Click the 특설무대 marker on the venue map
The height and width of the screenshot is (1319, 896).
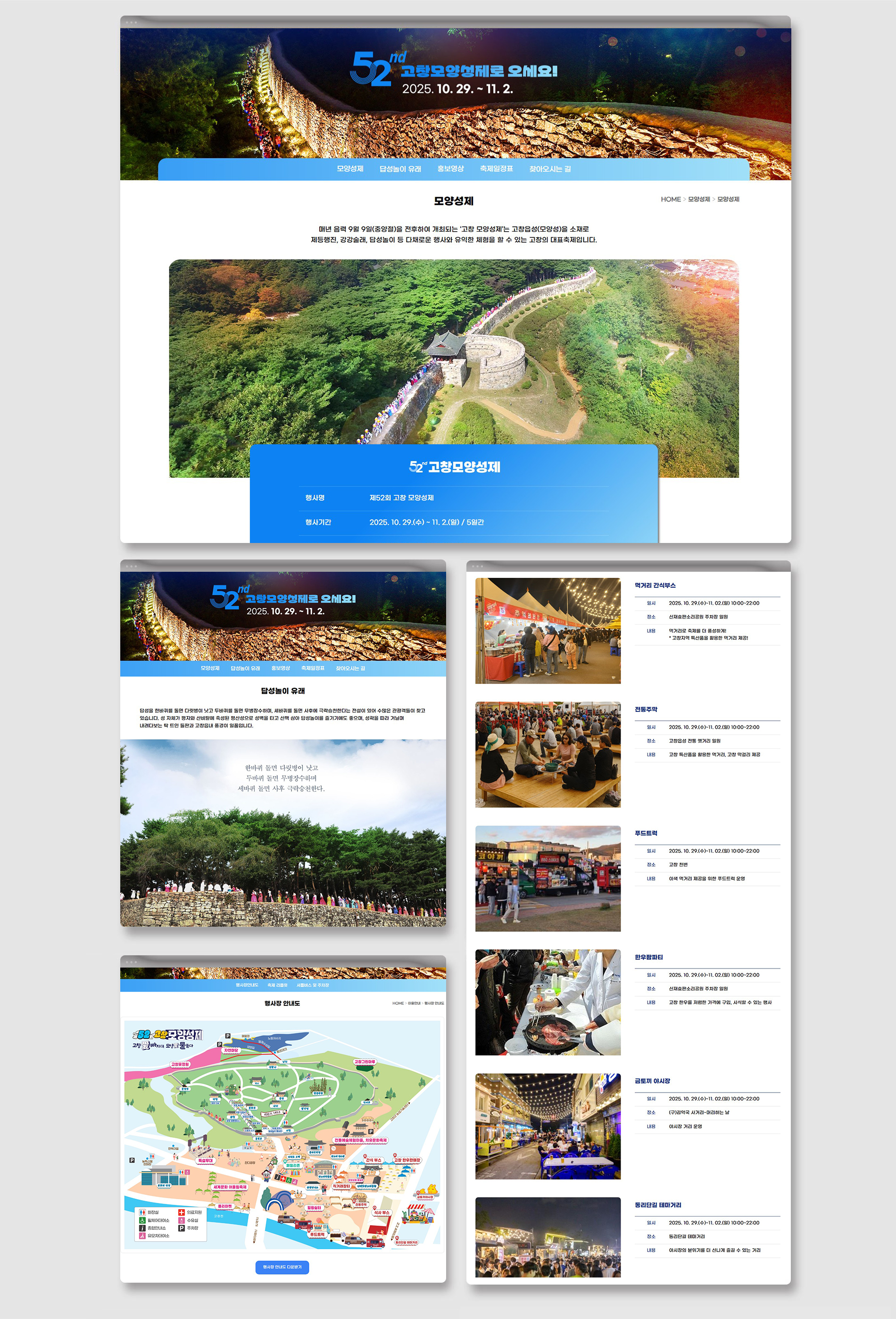pos(205,1160)
